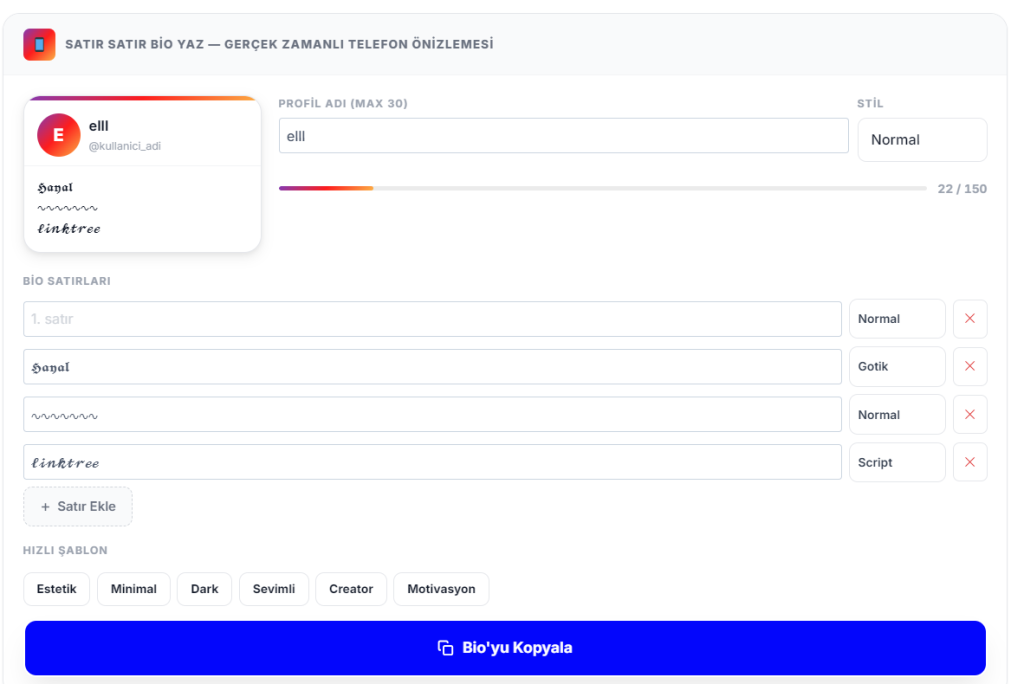Image resolution: width=1024 pixels, height=684 pixels.
Task: Delete the Gotik-styled bio line
Action: click(x=970, y=366)
